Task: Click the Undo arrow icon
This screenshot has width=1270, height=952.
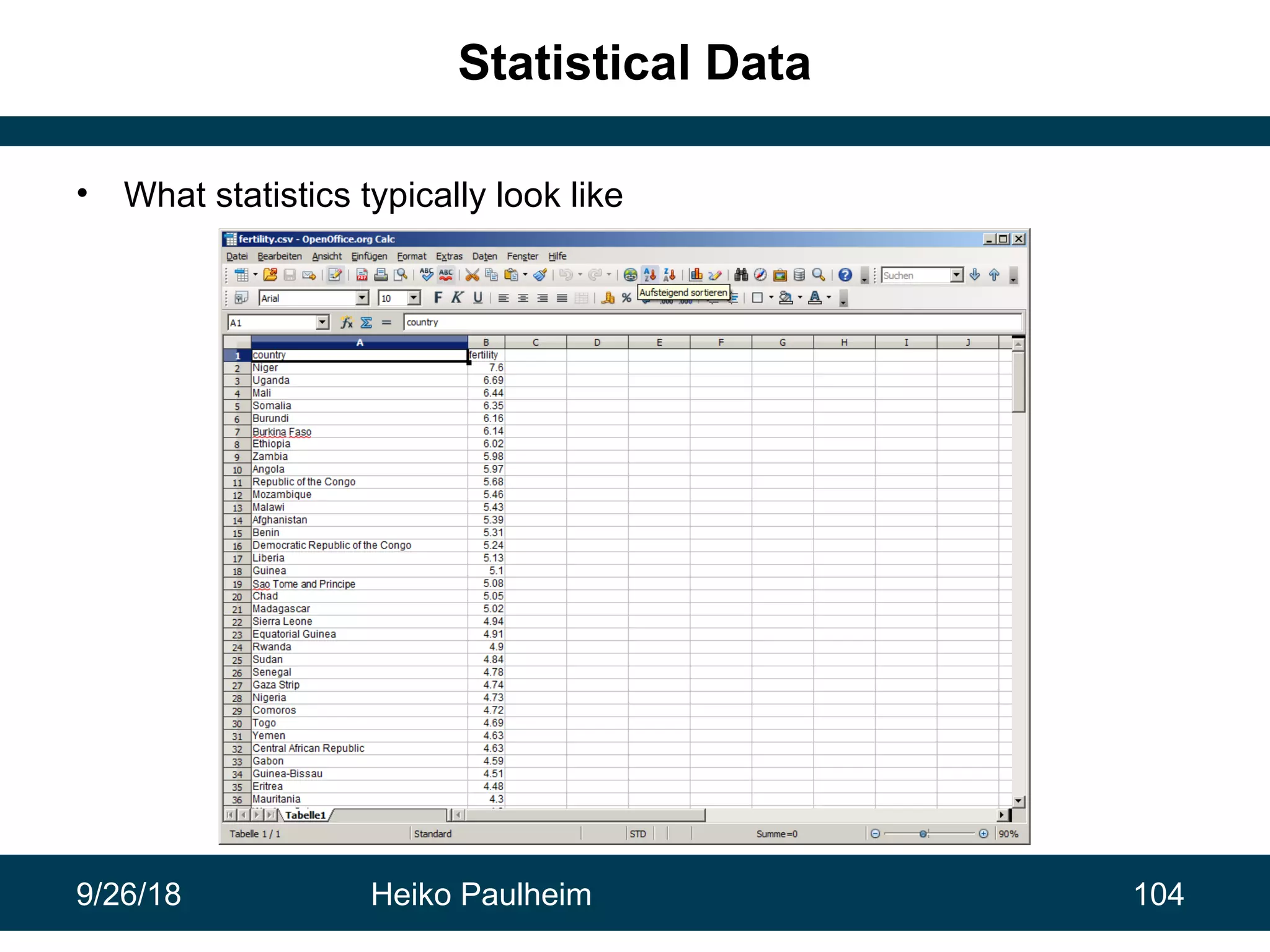Action: point(566,275)
